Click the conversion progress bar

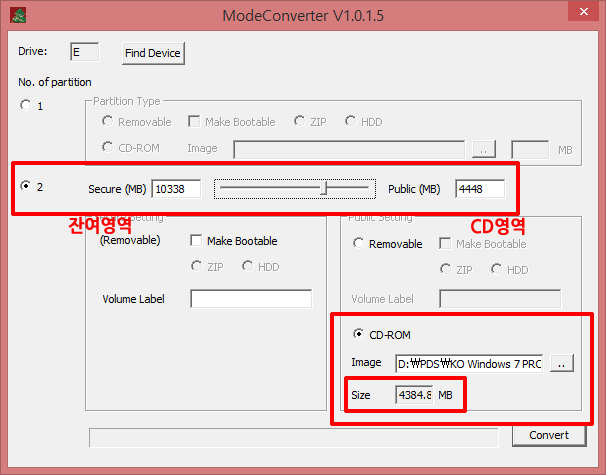pyautogui.click(x=293, y=437)
